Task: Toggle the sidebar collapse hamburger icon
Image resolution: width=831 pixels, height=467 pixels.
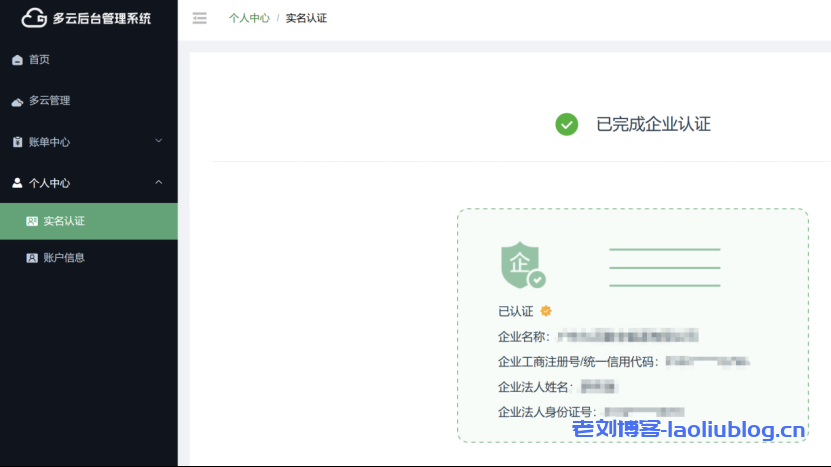Action: pos(200,18)
